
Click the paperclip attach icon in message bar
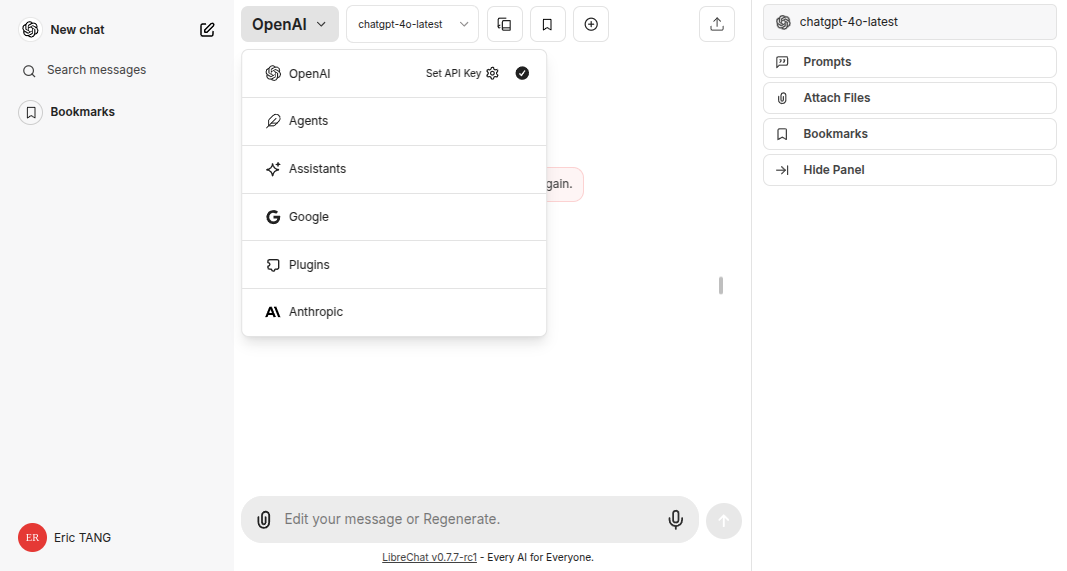(x=264, y=519)
